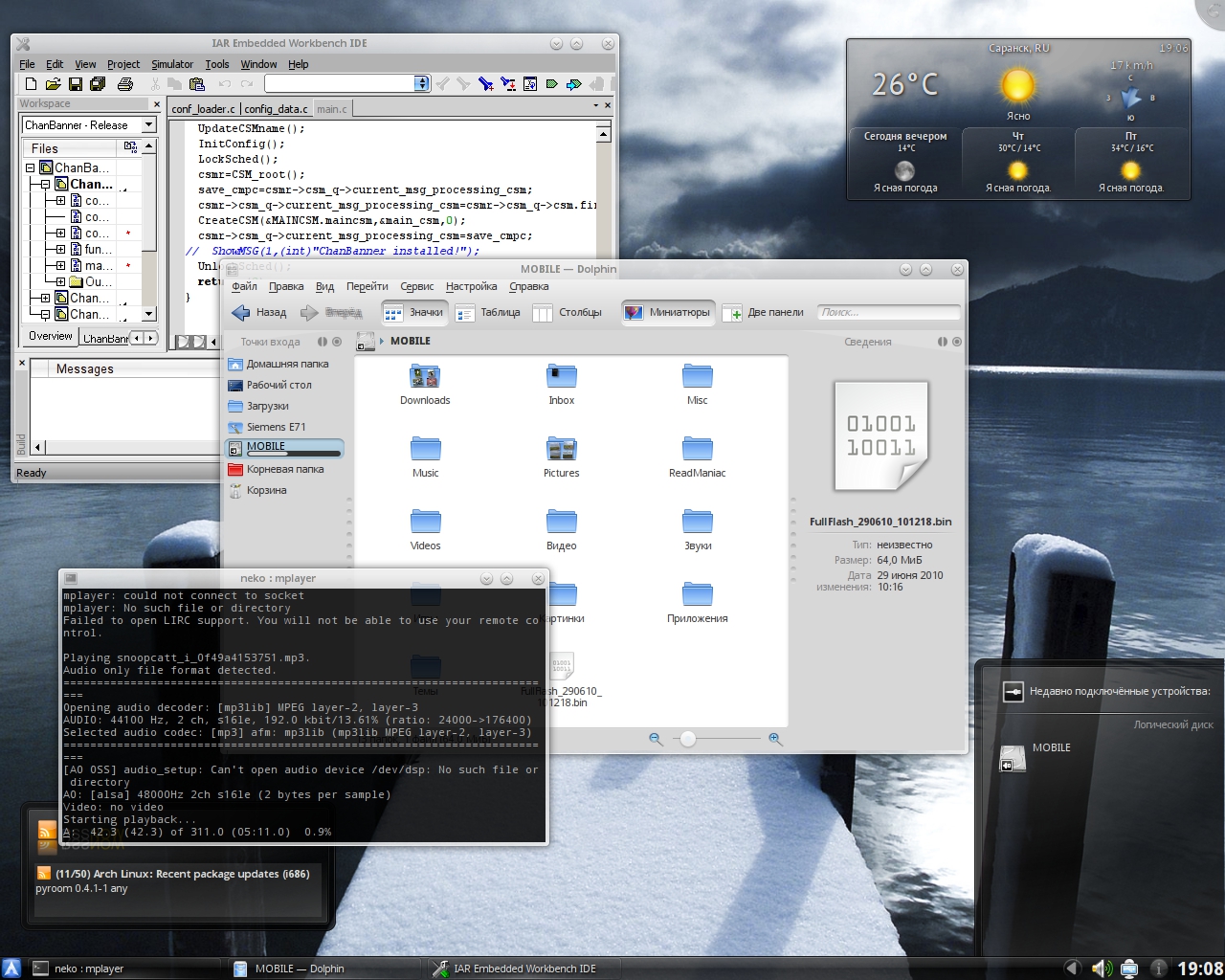The width and height of the screenshot is (1225, 980).
Task: Open editor tab list dropdown arrow
Action: click(x=595, y=105)
